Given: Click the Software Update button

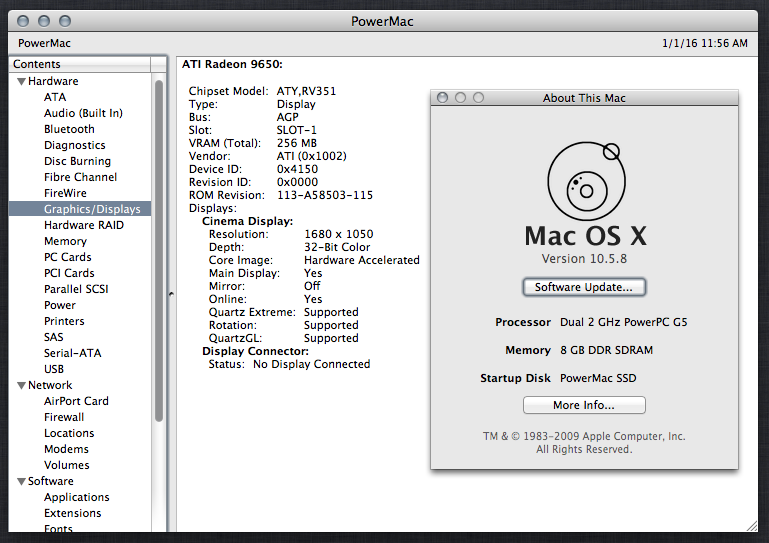Looking at the screenshot, I should 584,287.
